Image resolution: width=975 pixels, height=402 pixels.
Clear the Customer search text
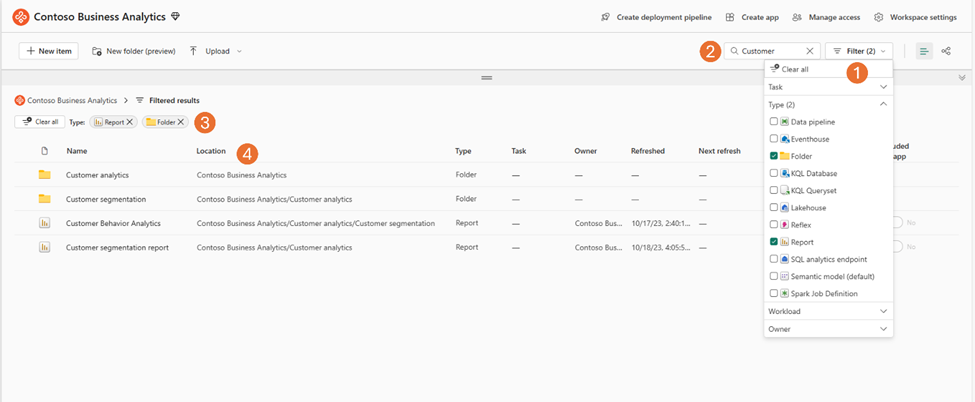point(810,51)
